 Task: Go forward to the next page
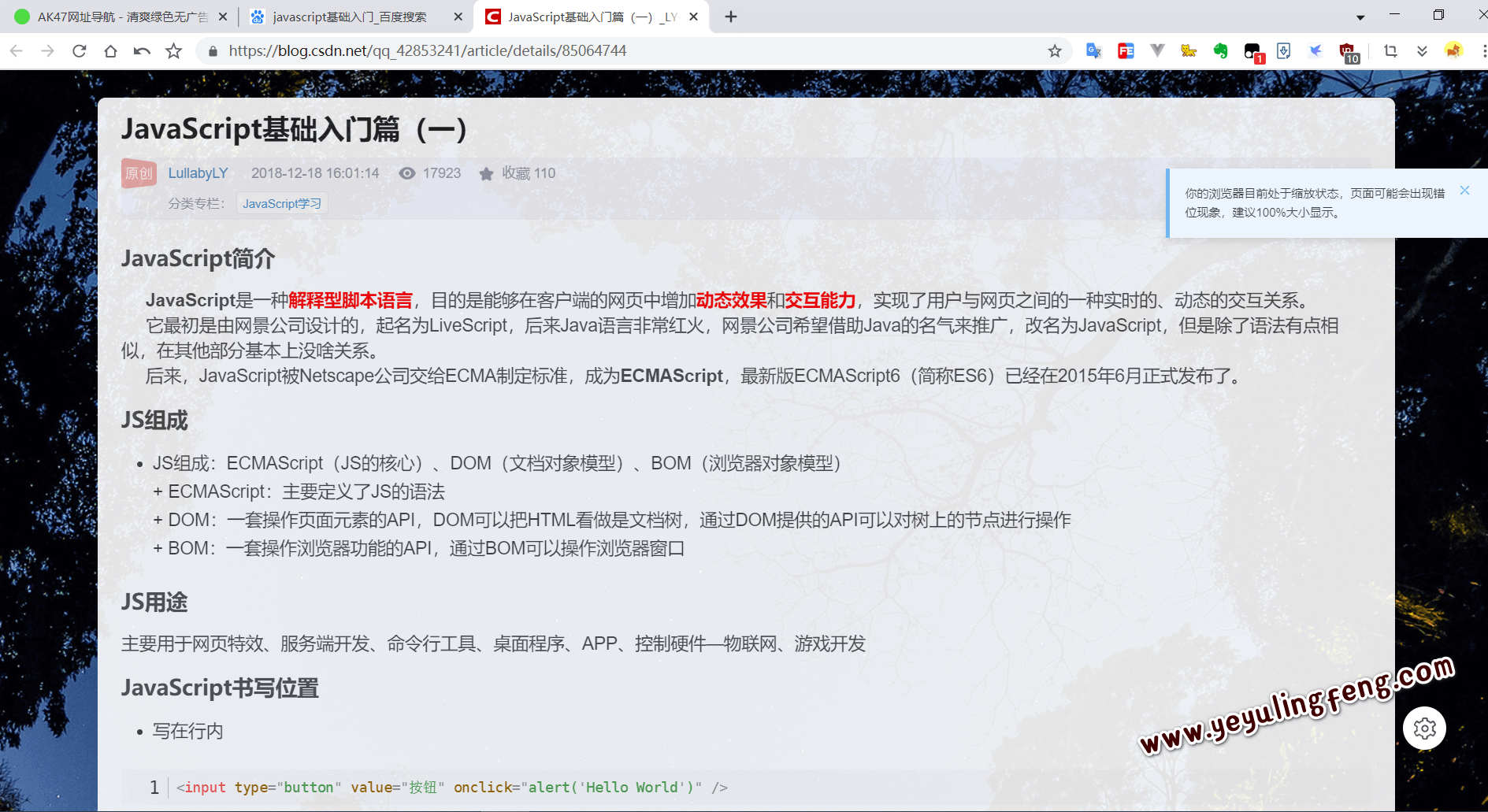(x=48, y=51)
